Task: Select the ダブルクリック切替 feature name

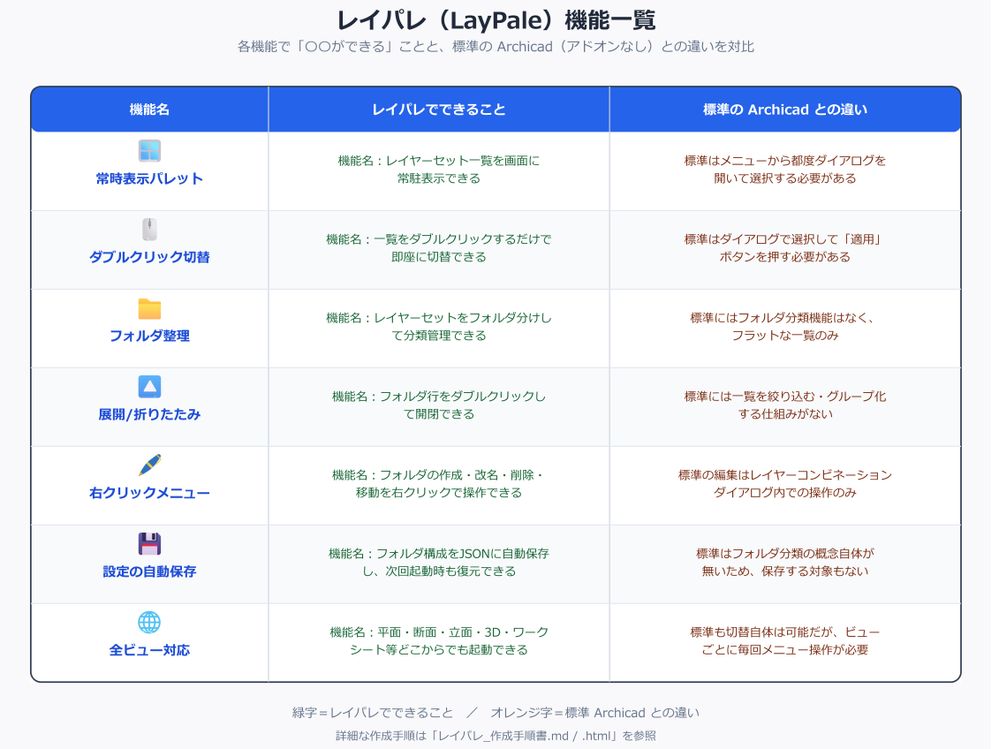Action: 150,257
